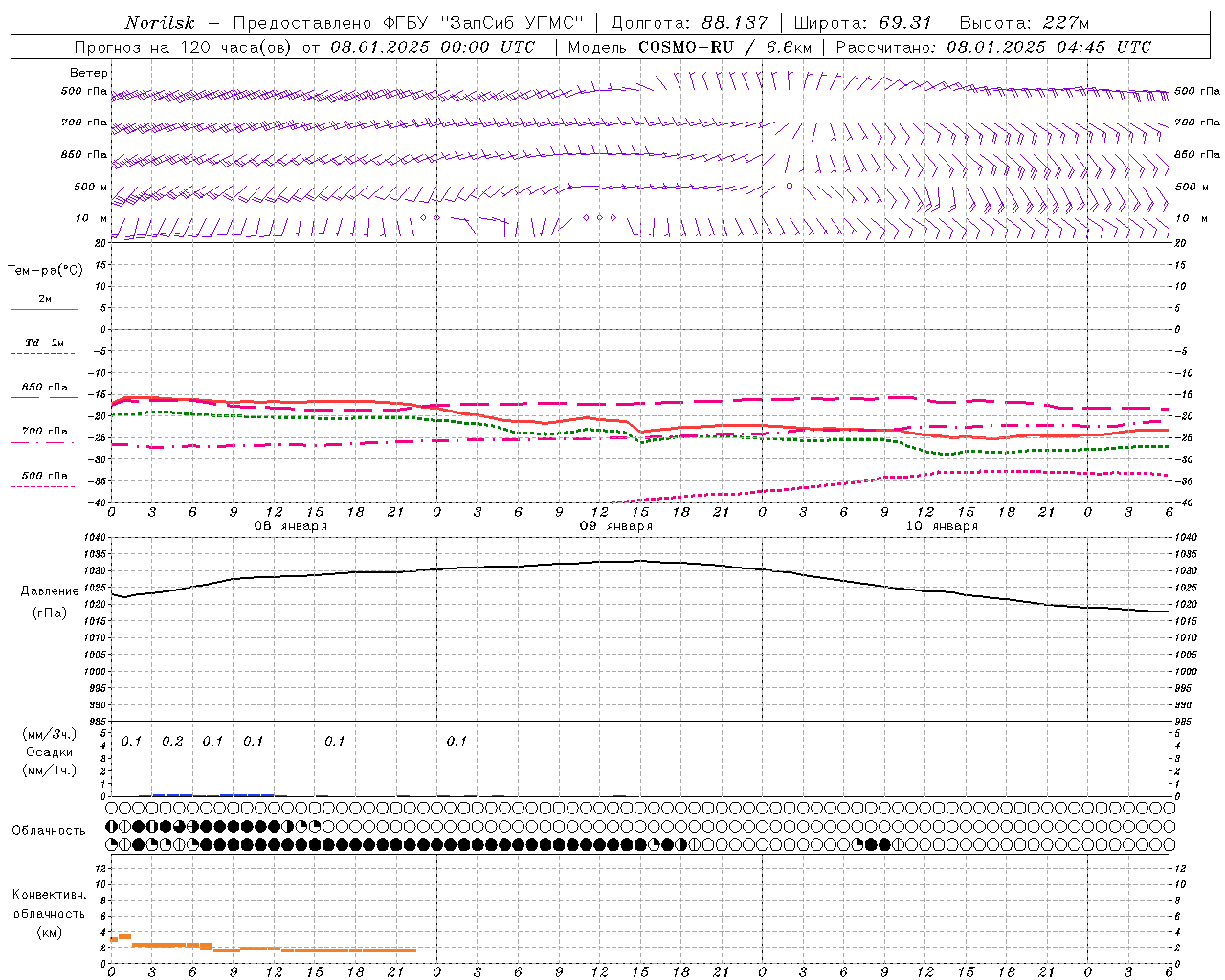The image size is (1225, 980).
Task: Click the 'Ветер' wind panel label
Action: point(89,73)
